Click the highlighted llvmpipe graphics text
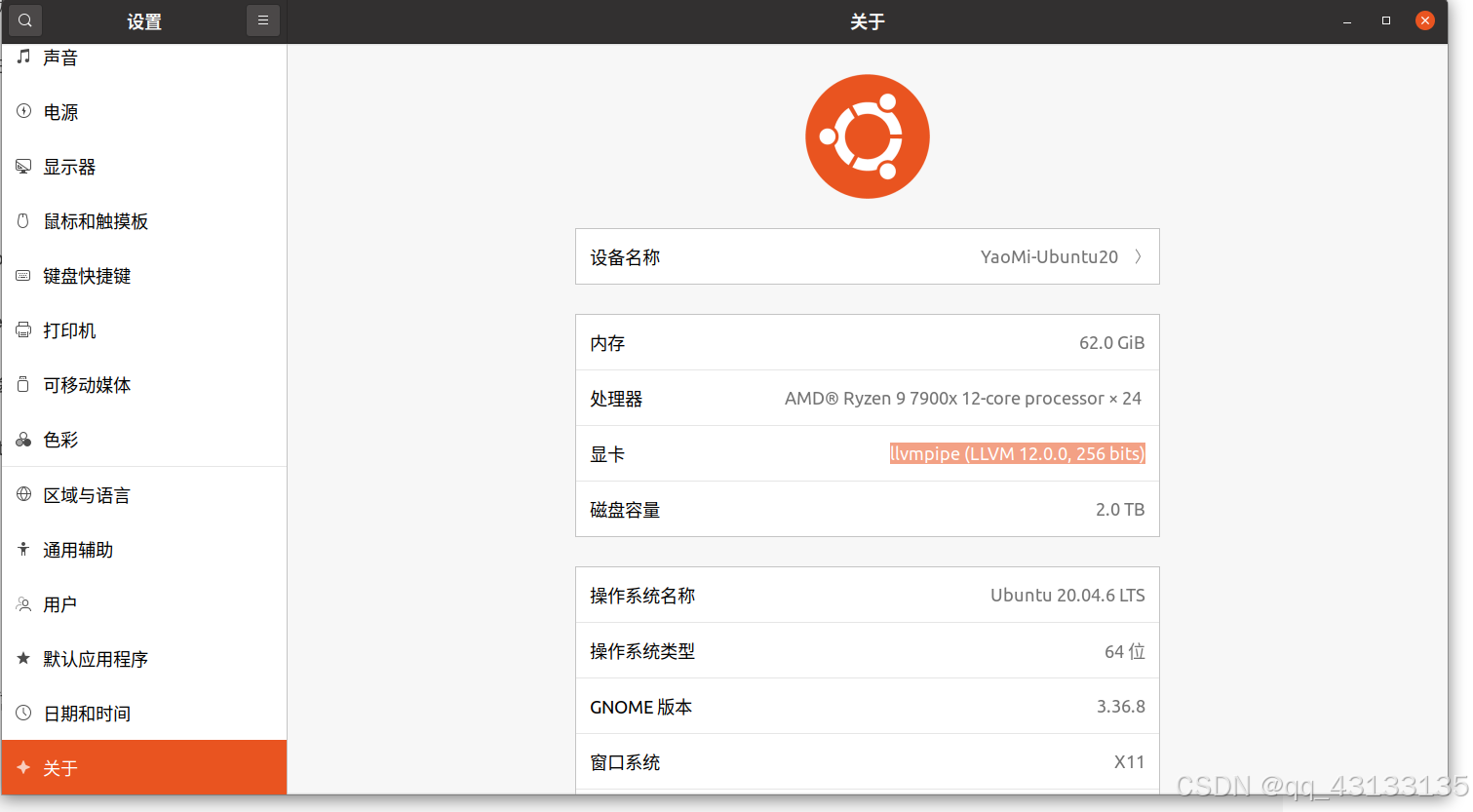This screenshot has width=1473, height=812. click(x=1018, y=453)
